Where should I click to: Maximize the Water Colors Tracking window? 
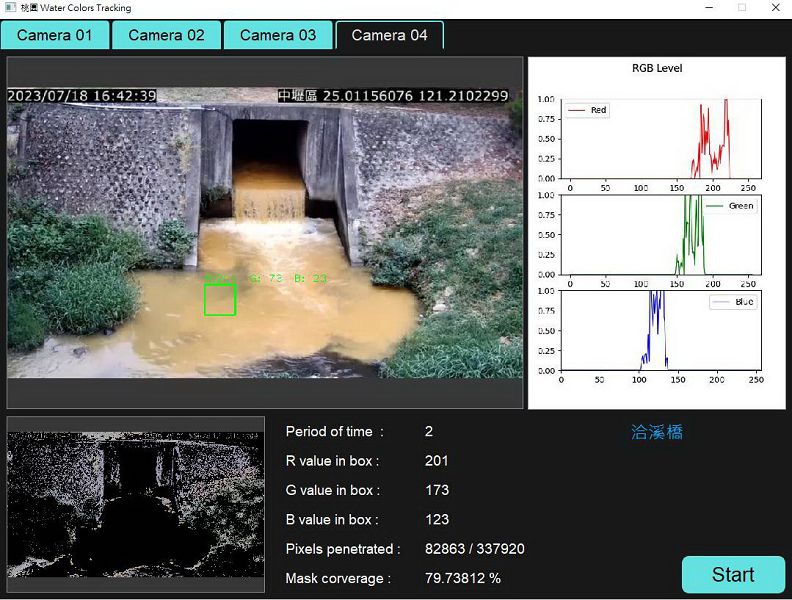pos(742,8)
